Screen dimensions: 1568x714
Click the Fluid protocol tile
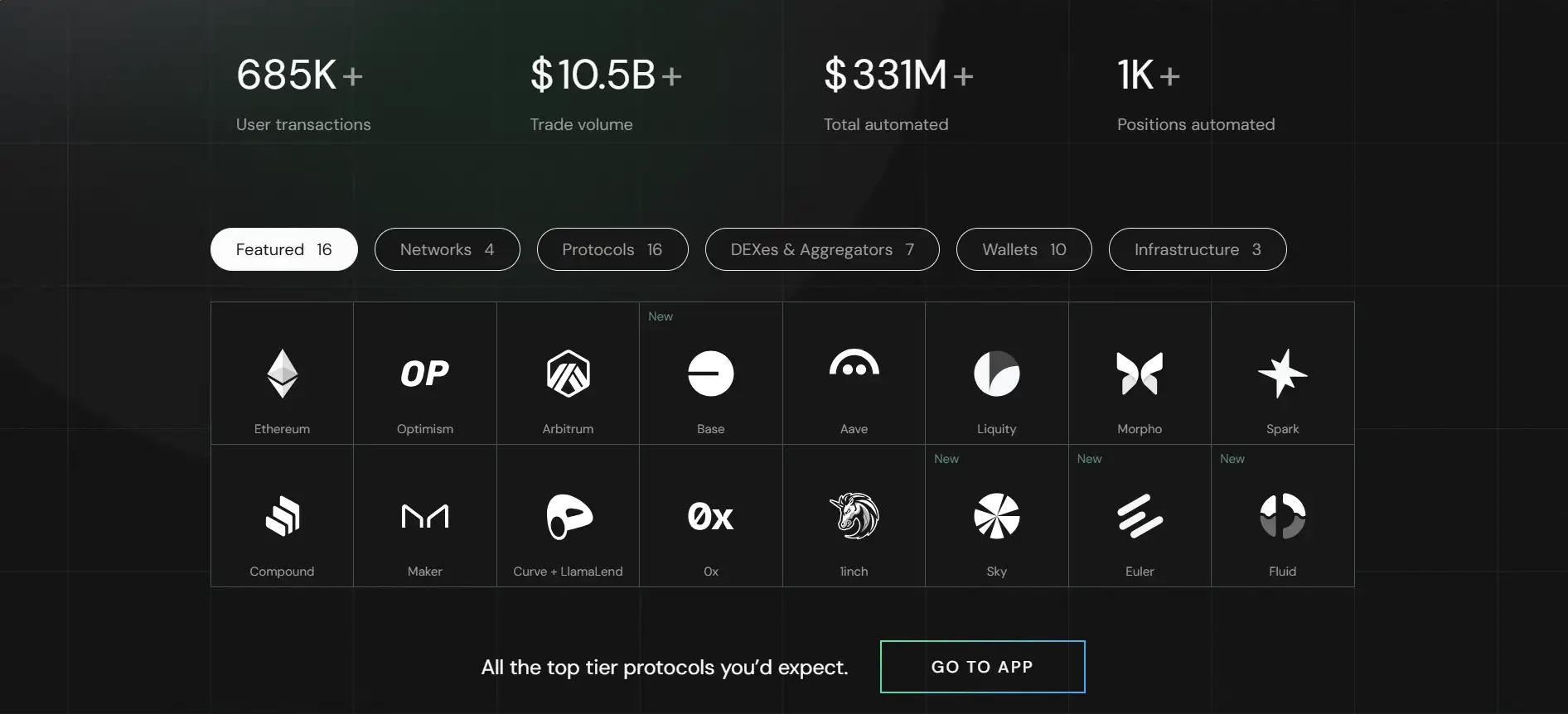(1282, 516)
